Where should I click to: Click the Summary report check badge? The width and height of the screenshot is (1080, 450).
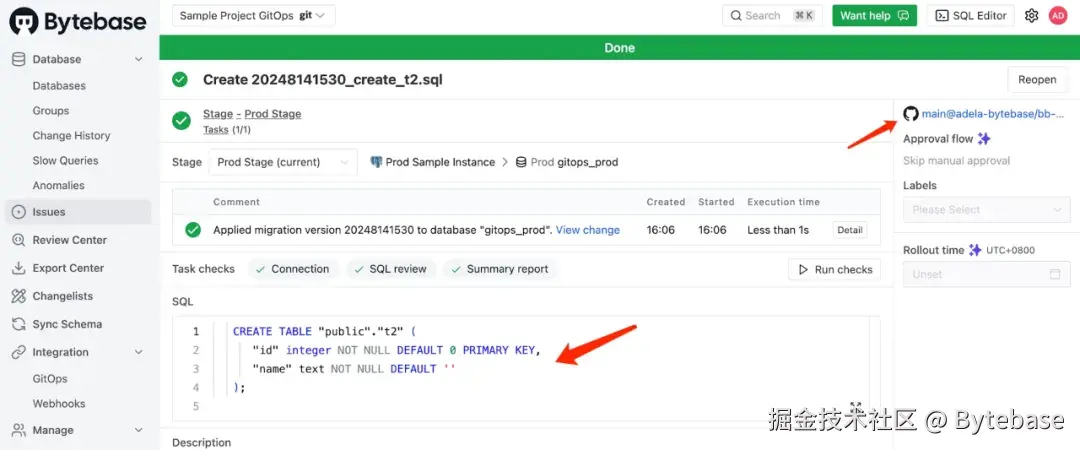tap(501, 269)
